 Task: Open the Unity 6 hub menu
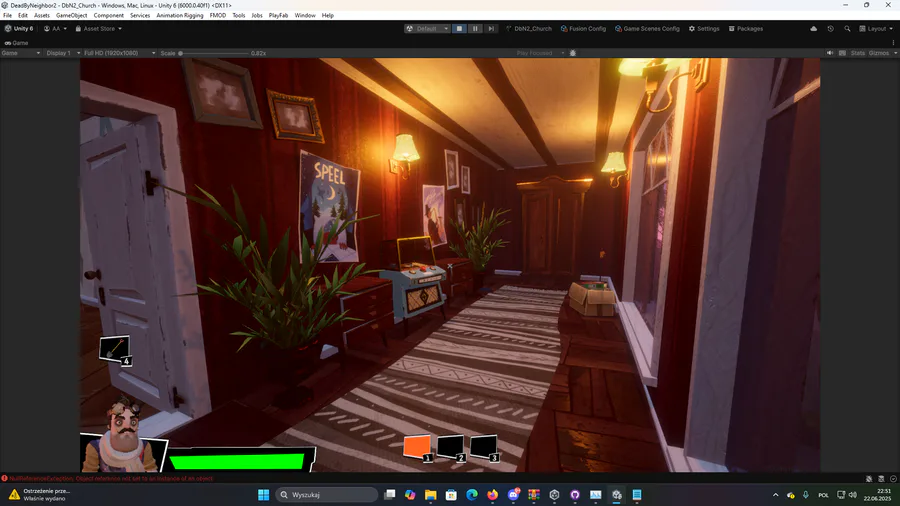coord(19,29)
